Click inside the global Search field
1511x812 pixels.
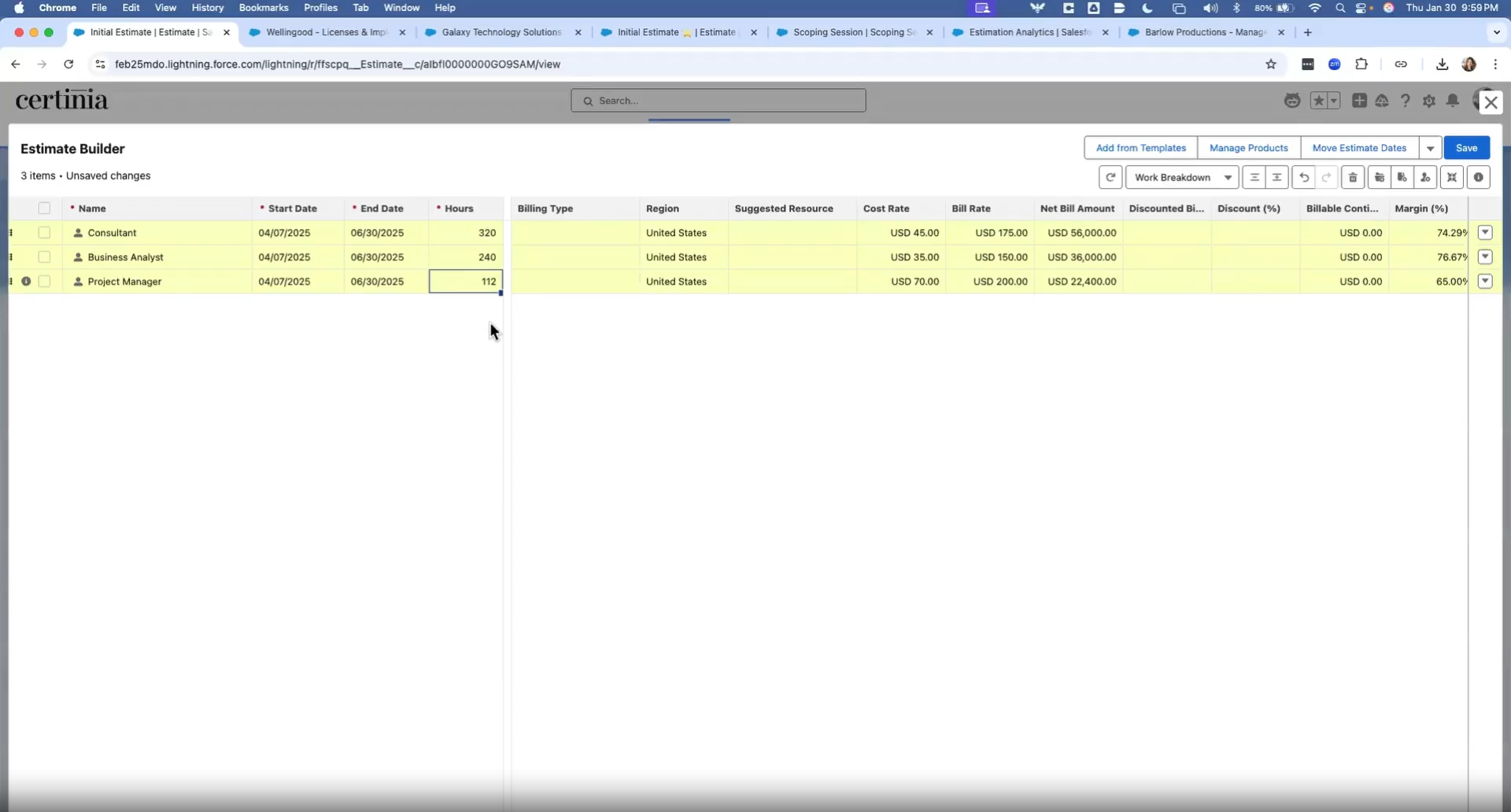(x=719, y=100)
